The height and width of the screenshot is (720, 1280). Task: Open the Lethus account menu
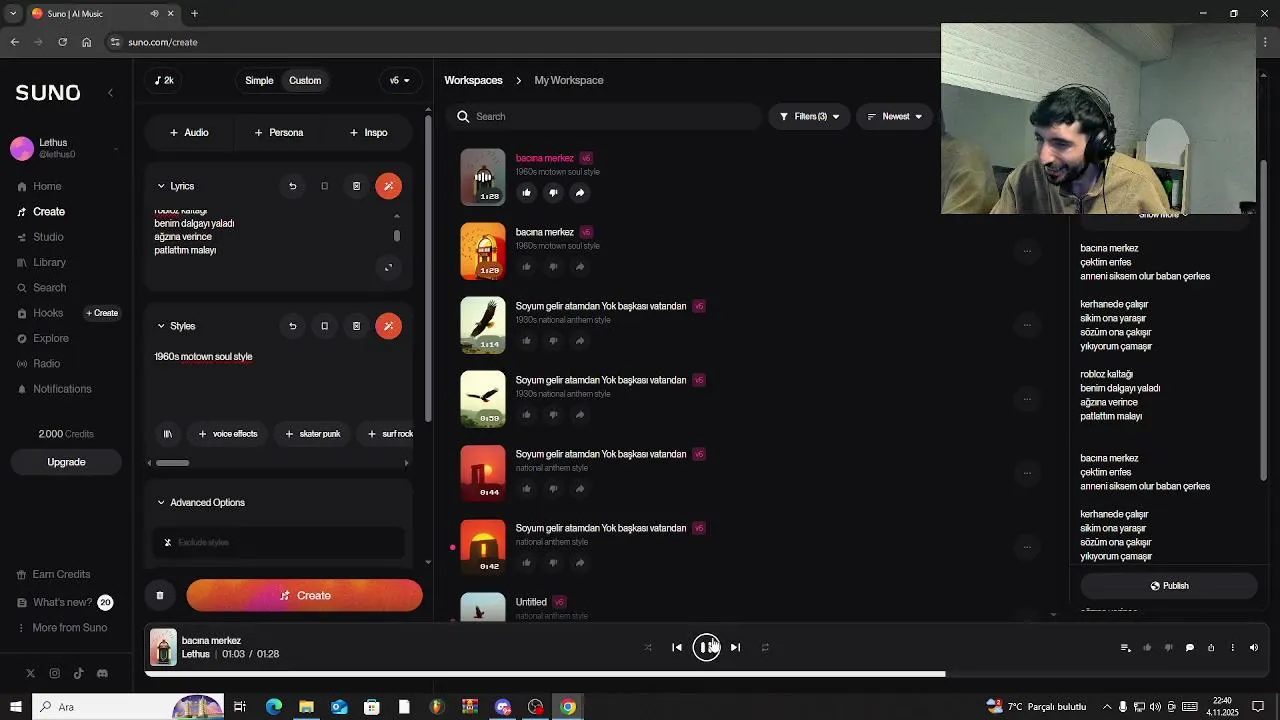point(65,149)
